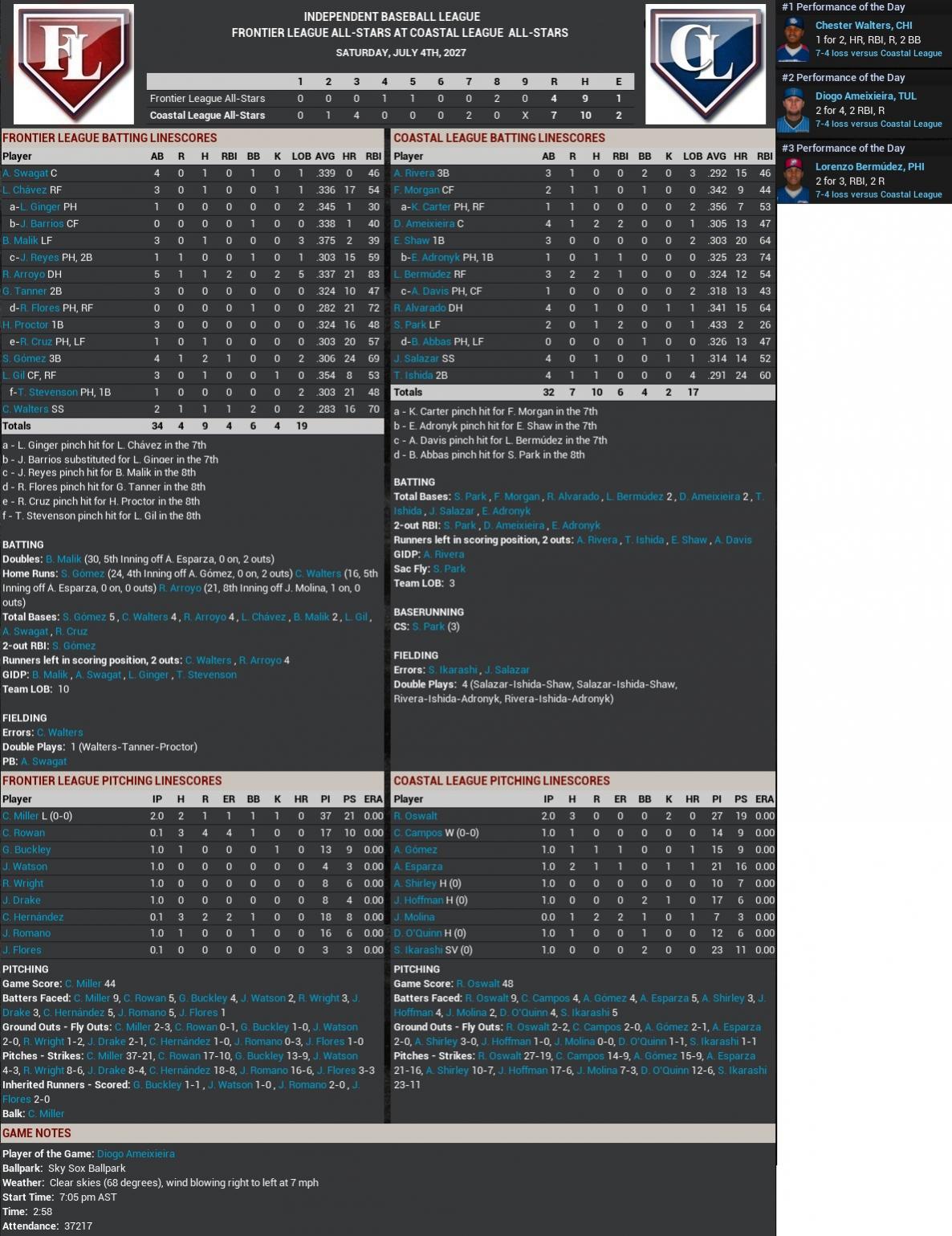Select C. Hernández pitching row
This screenshot has width=952, height=1236.
[x=193, y=917]
